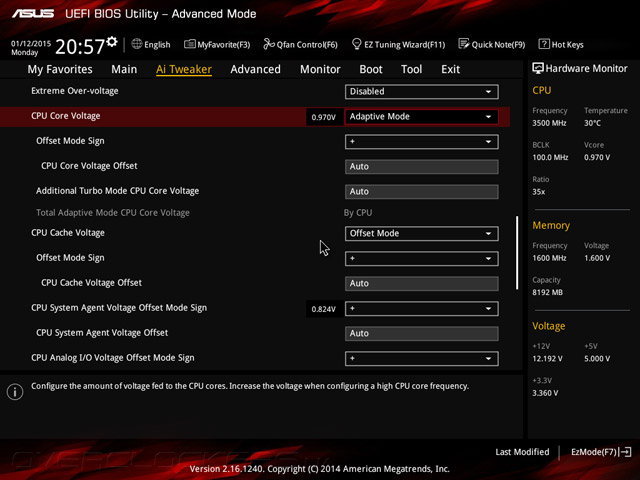The height and width of the screenshot is (480, 640).
Task: Click the 30°C temperature reading
Action: pyautogui.click(x=592, y=123)
